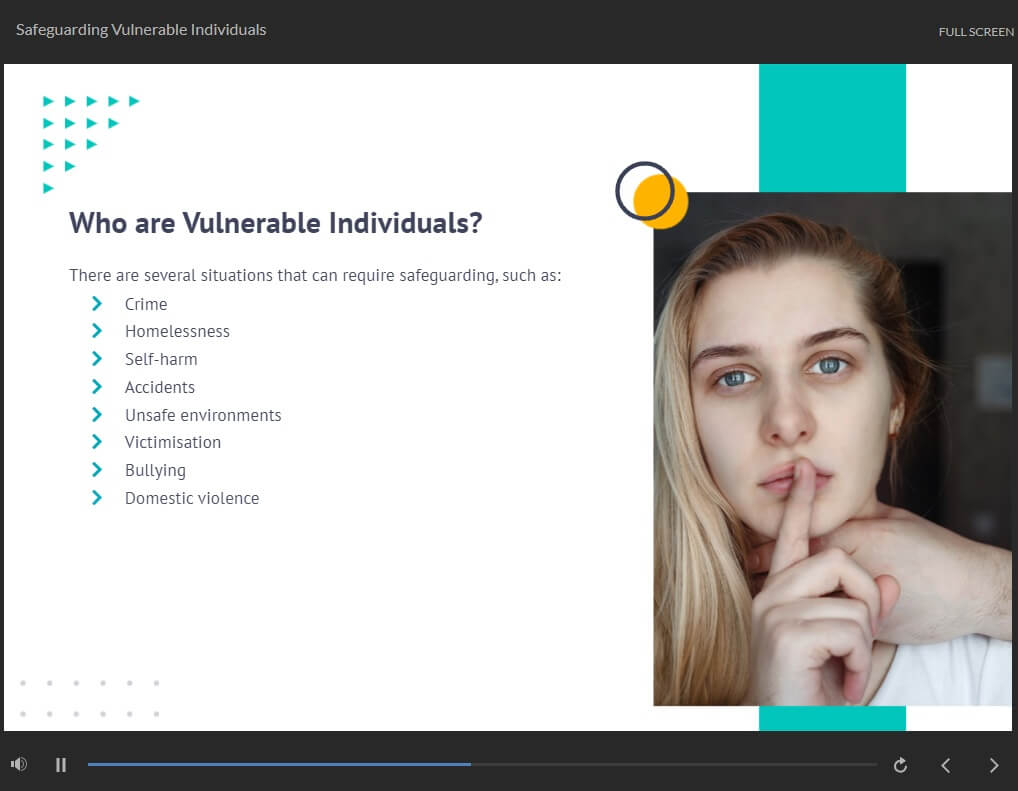This screenshot has width=1018, height=791.
Task: Click the sentence introducing safeguarding situations
Action: (315, 276)
